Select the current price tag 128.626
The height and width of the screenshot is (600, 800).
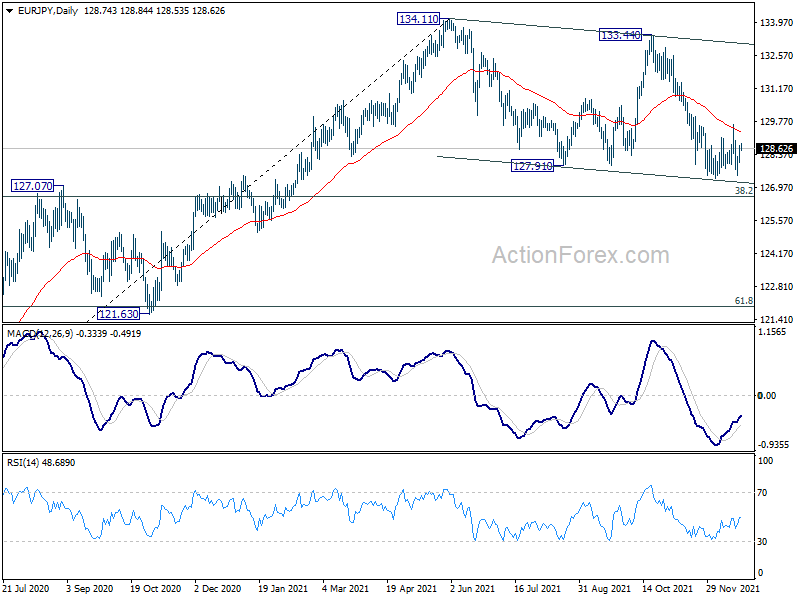click(776, 149)
